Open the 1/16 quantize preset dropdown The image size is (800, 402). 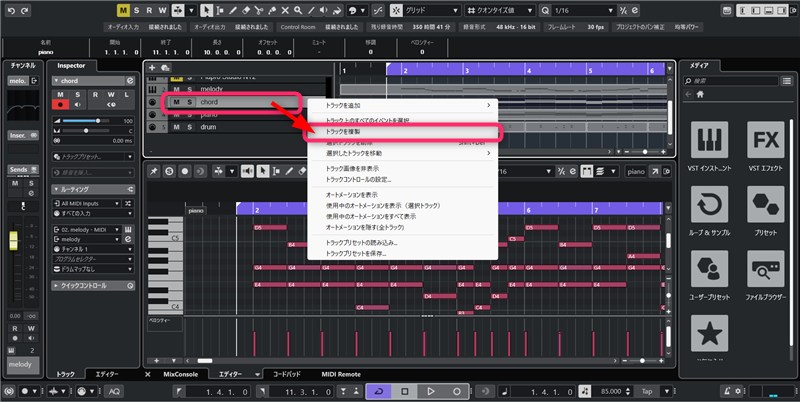[584, 10]
